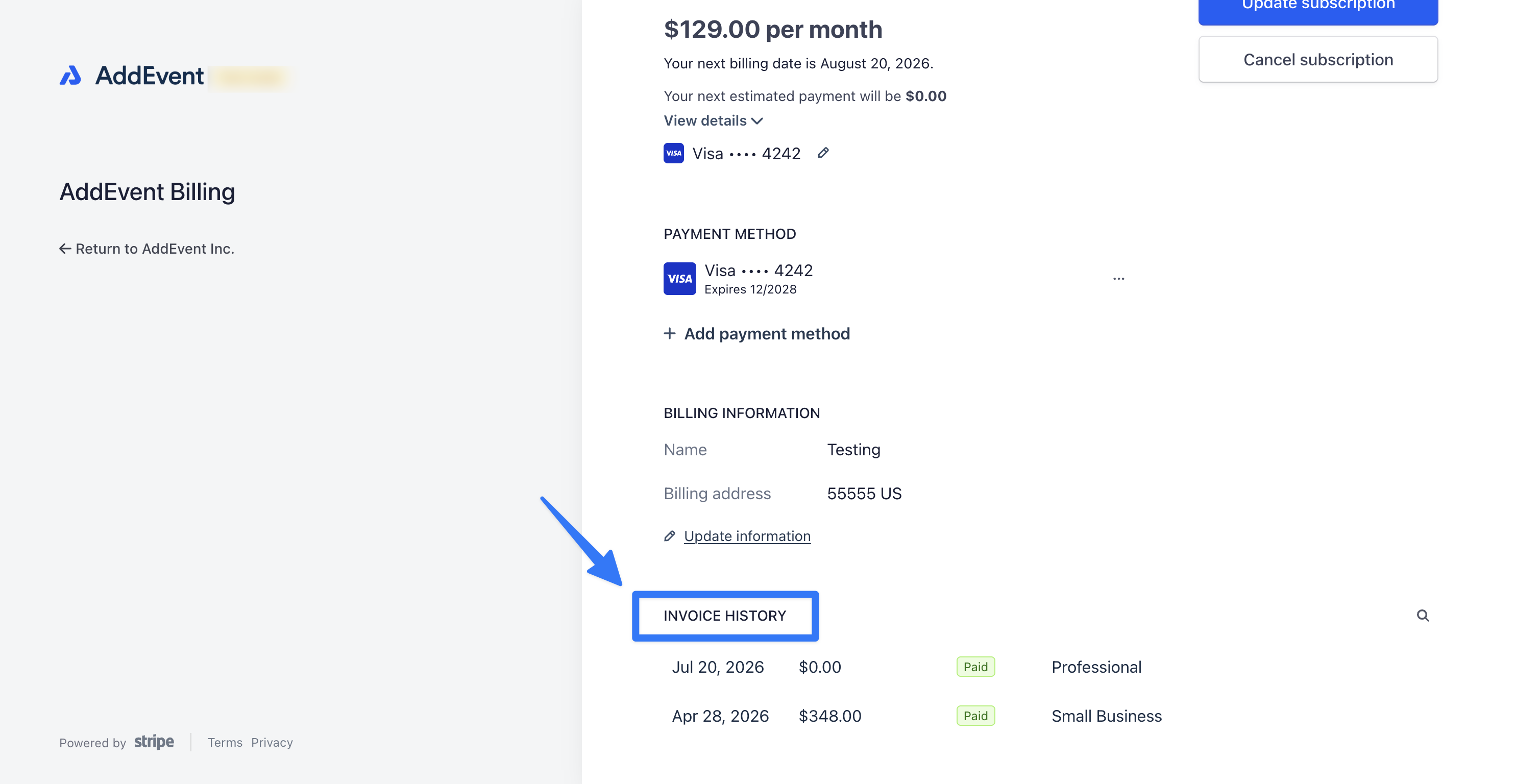
Task: Open the Terms link in footer
Action: click(225, 742)
